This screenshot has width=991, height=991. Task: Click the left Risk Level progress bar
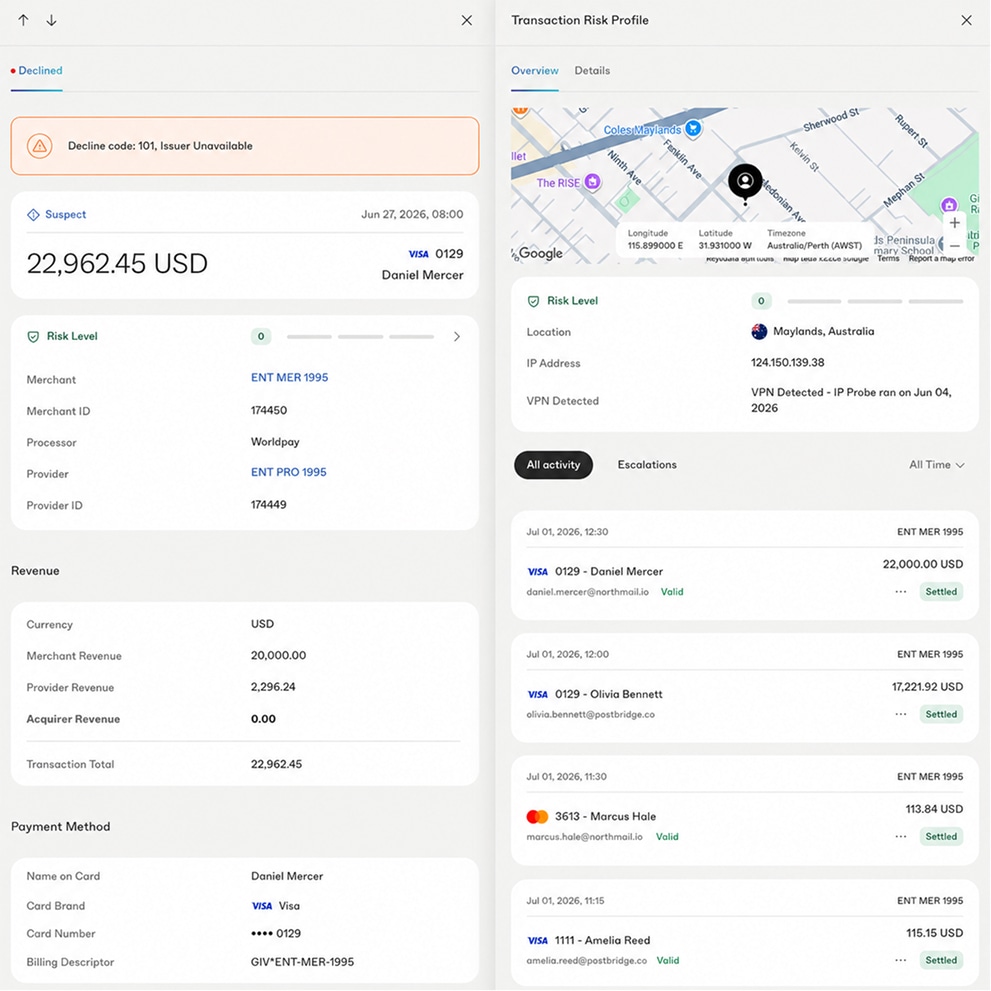tap(360, 337)
